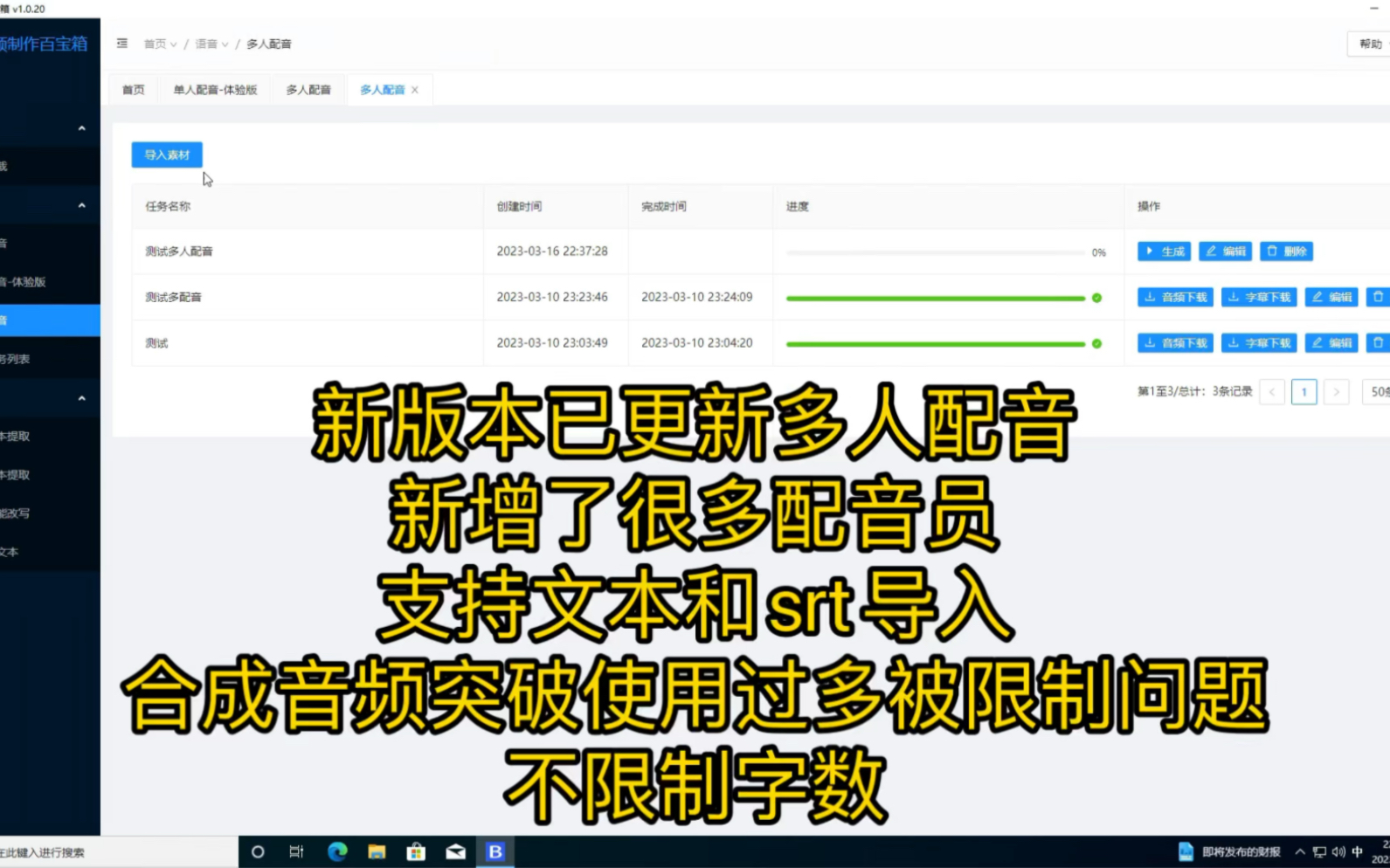
Task: Switch to the inactive 多人配音 tab
Action: tap(308, 90)
